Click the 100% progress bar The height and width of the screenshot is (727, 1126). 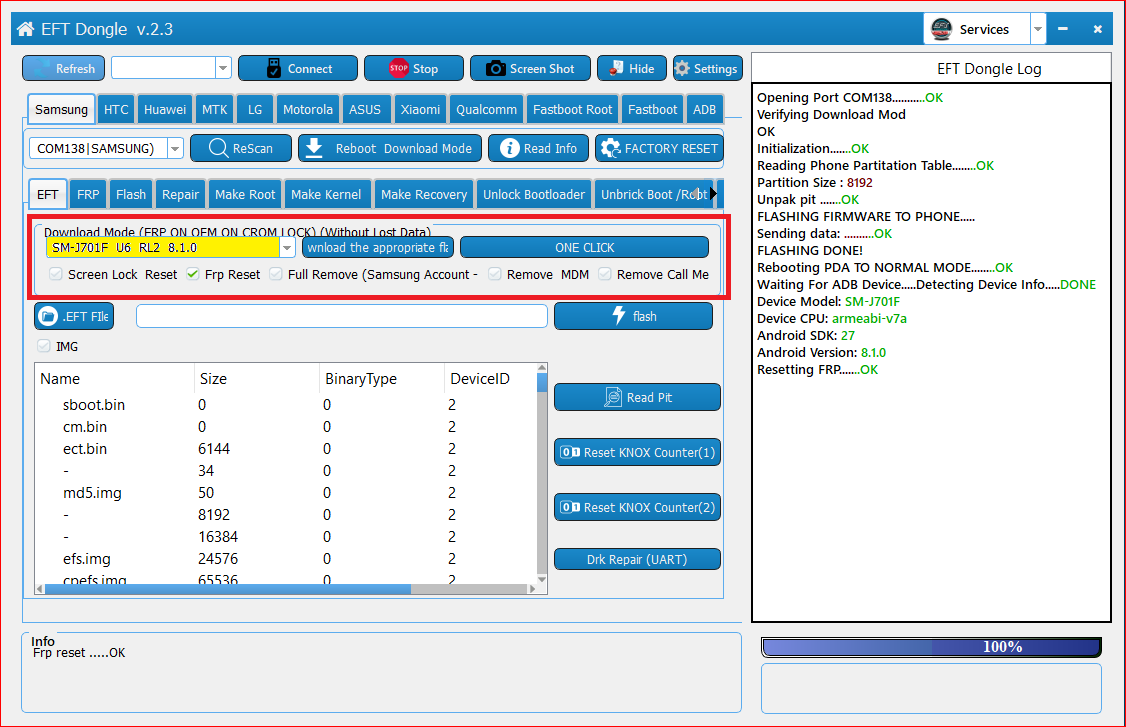931,647
